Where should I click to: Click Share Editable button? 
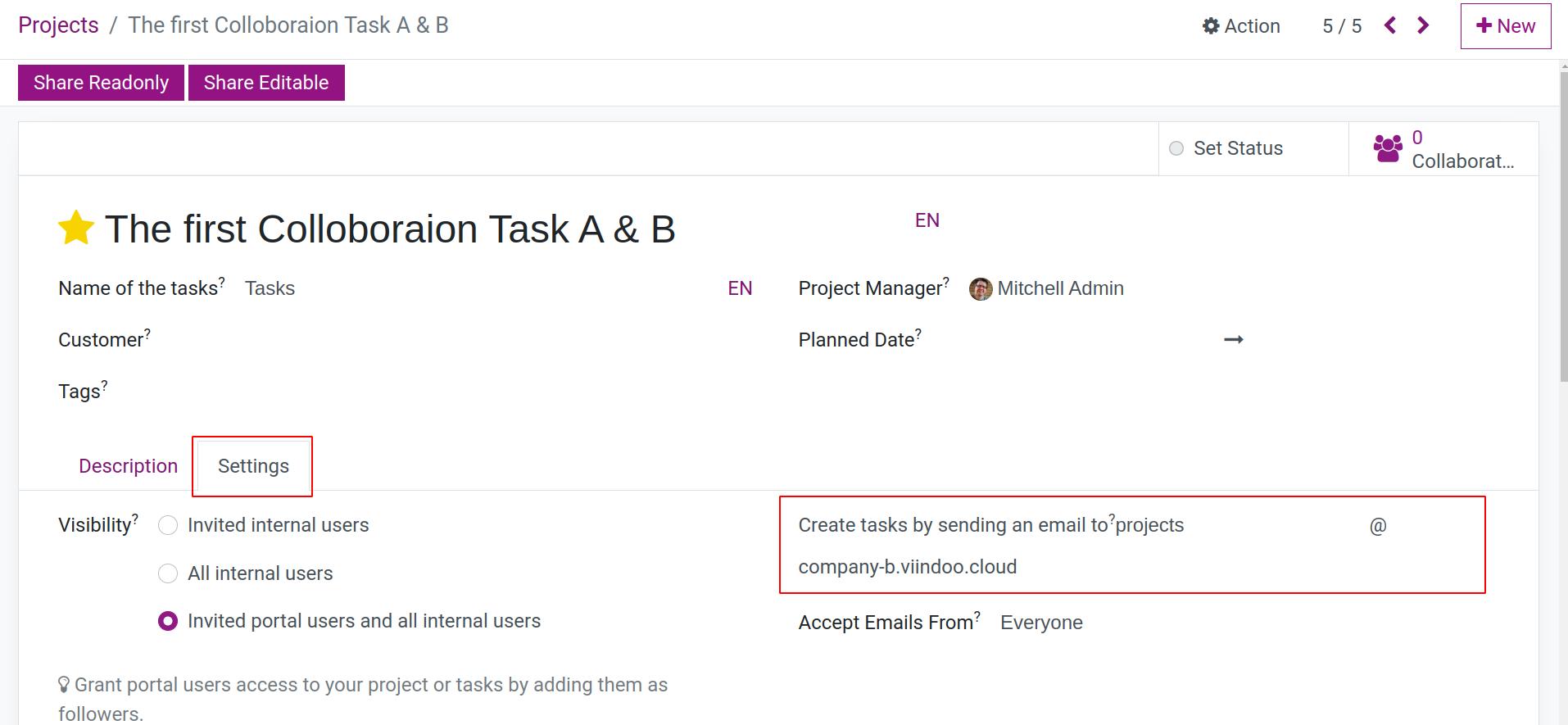click(266, 83)
